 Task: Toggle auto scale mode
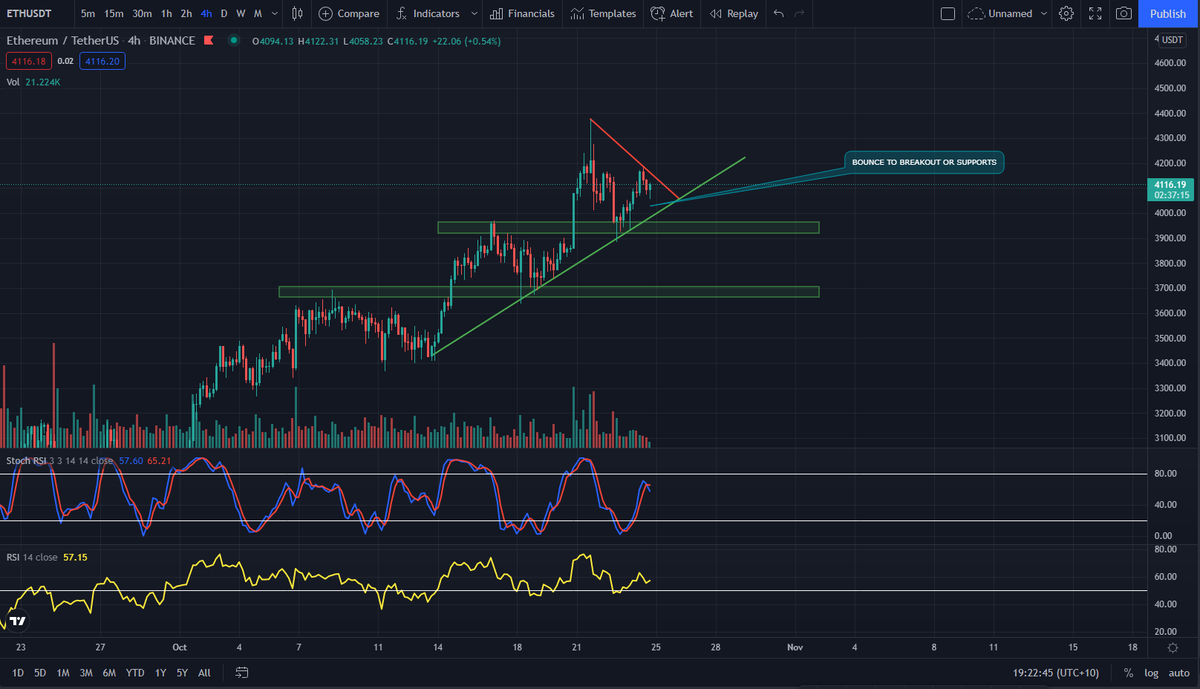click(1179, 673)
